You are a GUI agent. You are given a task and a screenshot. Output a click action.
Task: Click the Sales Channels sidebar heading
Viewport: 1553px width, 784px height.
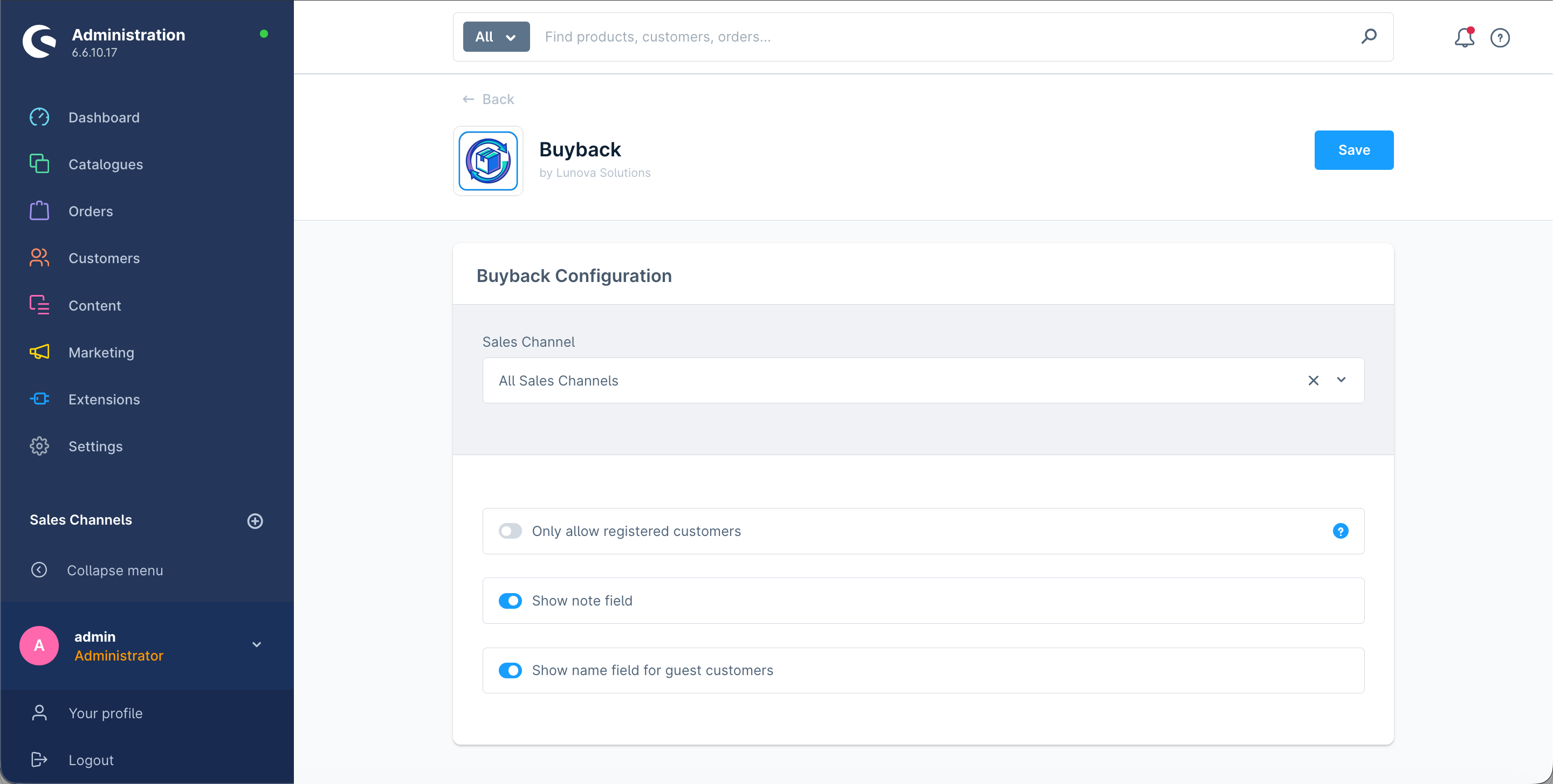point(81,519)
